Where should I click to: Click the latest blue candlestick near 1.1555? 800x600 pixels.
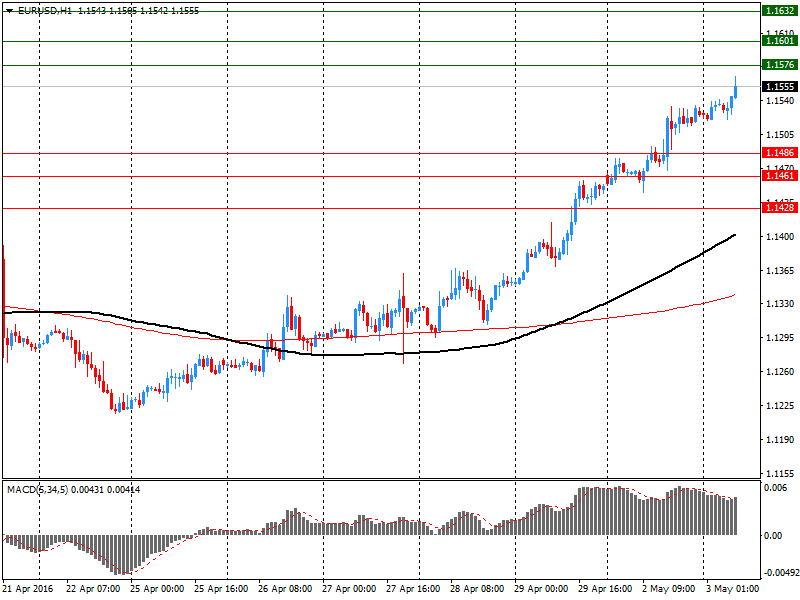click(x=736, y=91)
